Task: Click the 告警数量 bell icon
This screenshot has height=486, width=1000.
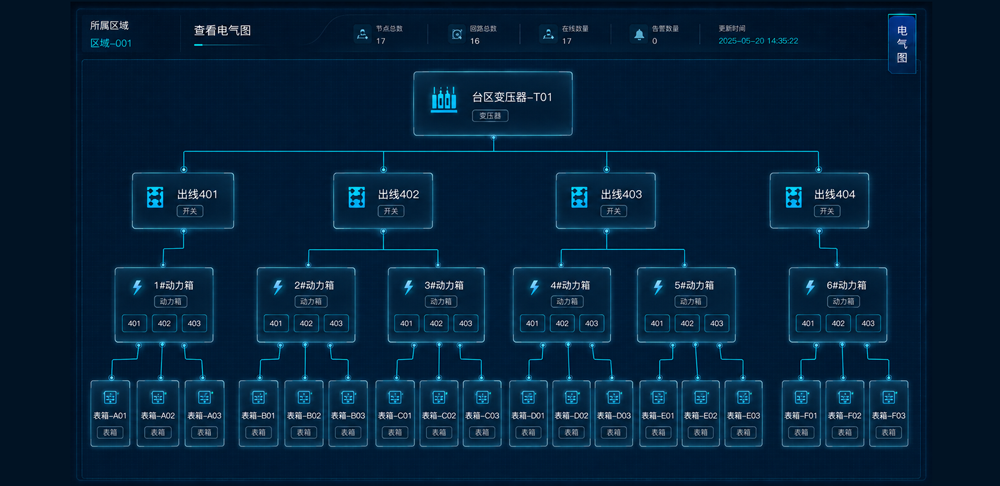Action: pyautogui.click(x=639, y=34)
